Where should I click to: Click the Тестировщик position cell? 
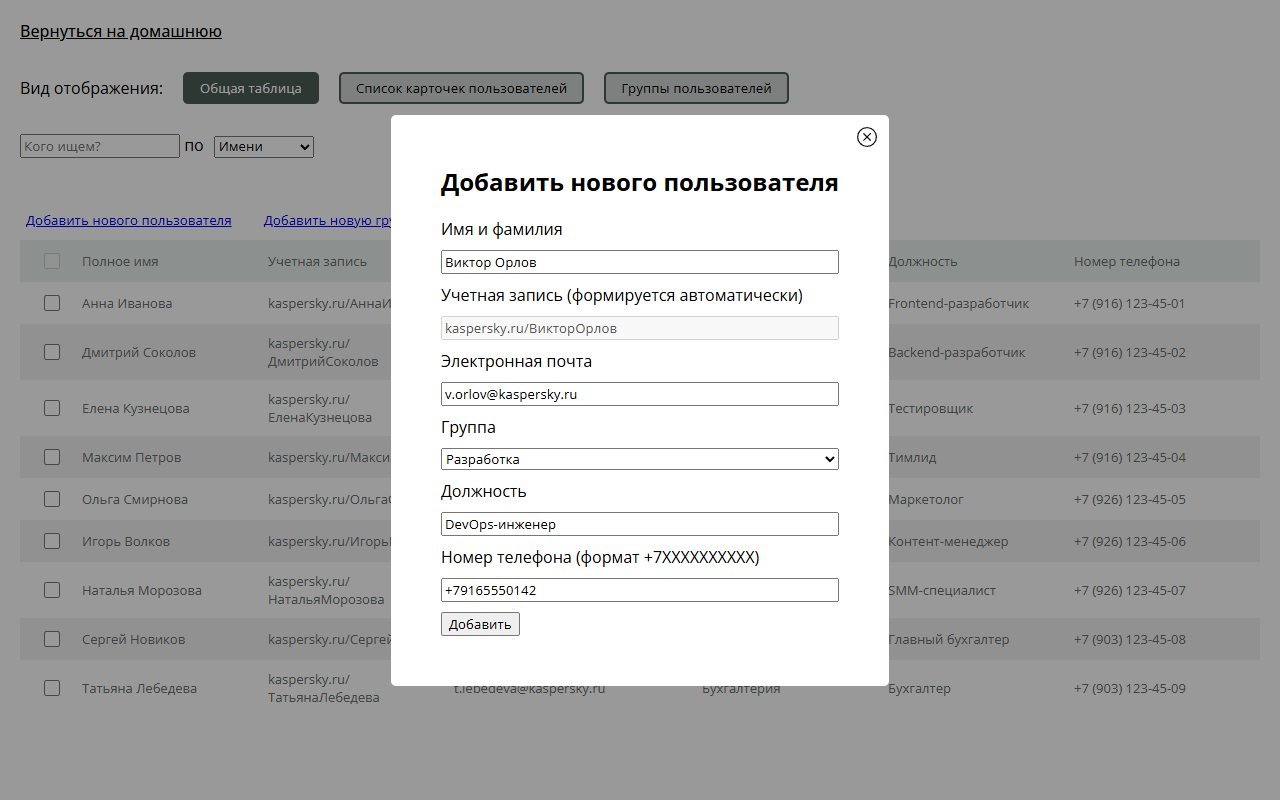point(931,408)
